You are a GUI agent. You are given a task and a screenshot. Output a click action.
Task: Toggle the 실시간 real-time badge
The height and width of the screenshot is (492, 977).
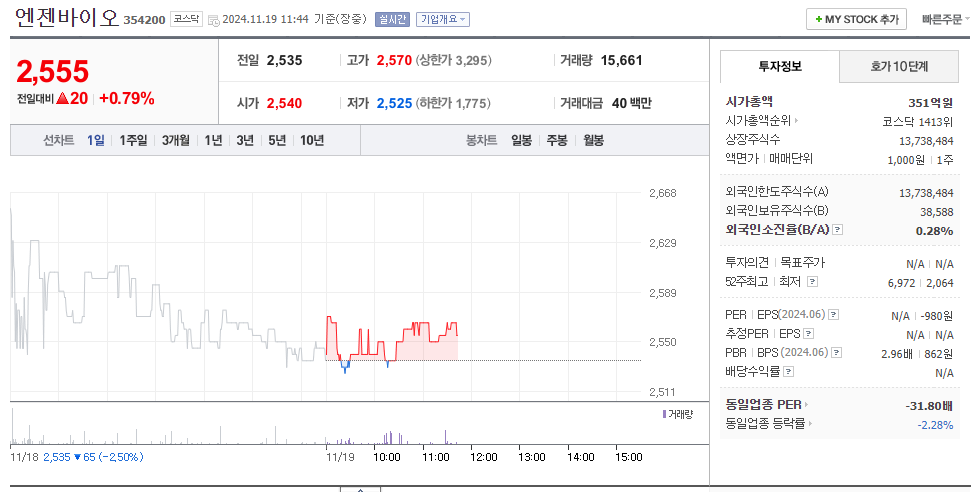coord(392,19)
